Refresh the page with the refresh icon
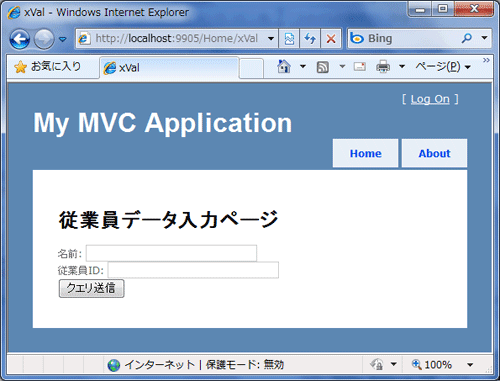Screen dimensions: 500x381 [310, 39]
